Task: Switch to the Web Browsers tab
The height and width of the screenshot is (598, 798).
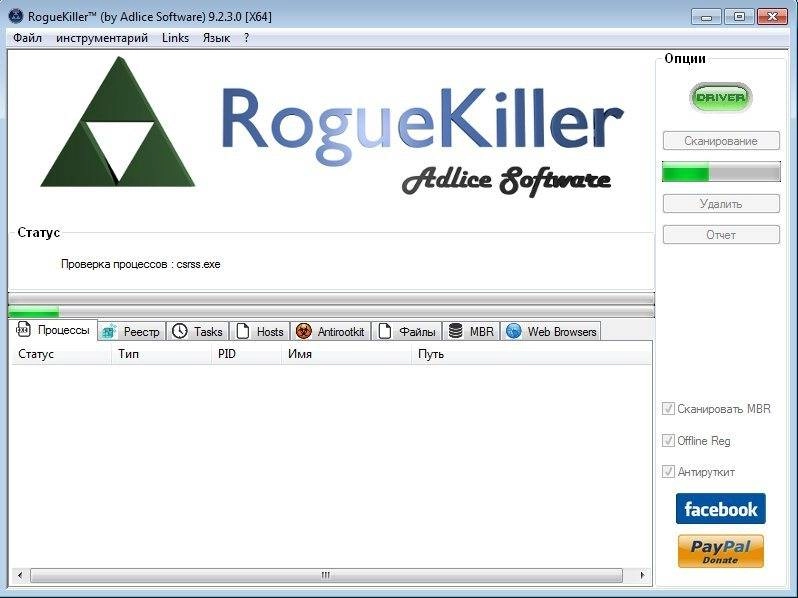Action: [x=551, y=331]
